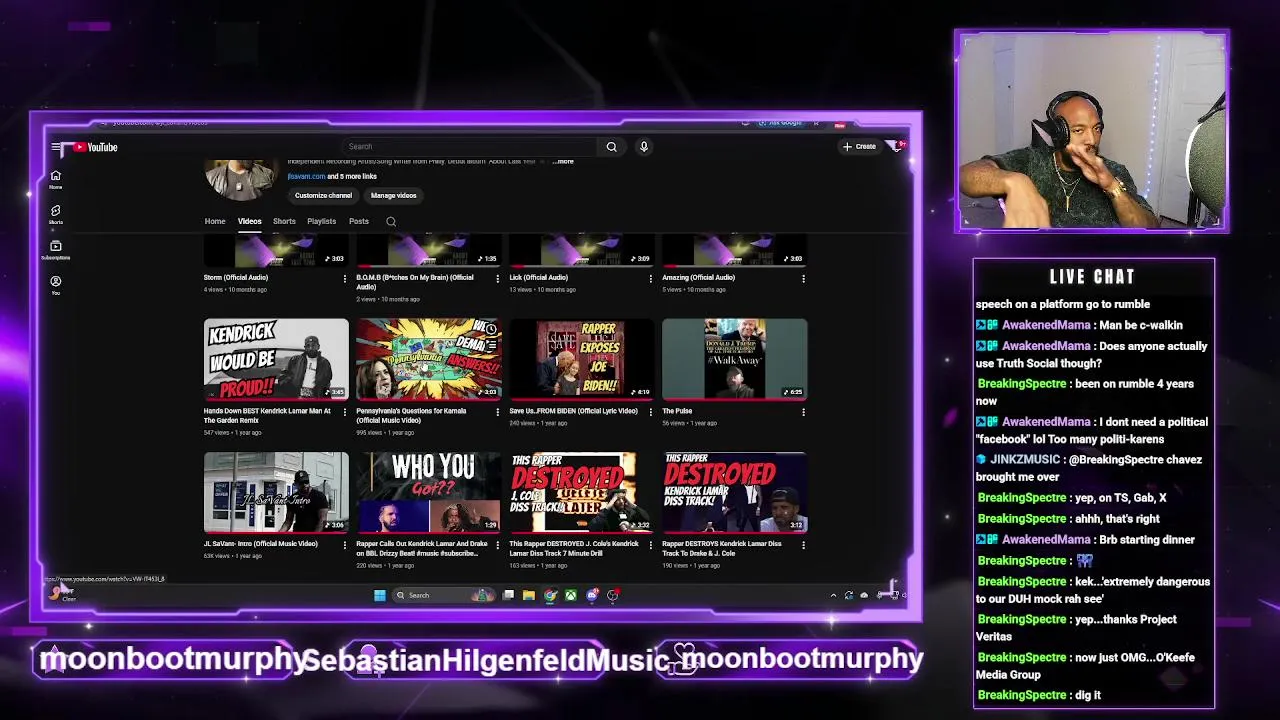The image size is (1280, 720).
Task: Open Shorts from the left sidebar
Action: coord(56,215)
